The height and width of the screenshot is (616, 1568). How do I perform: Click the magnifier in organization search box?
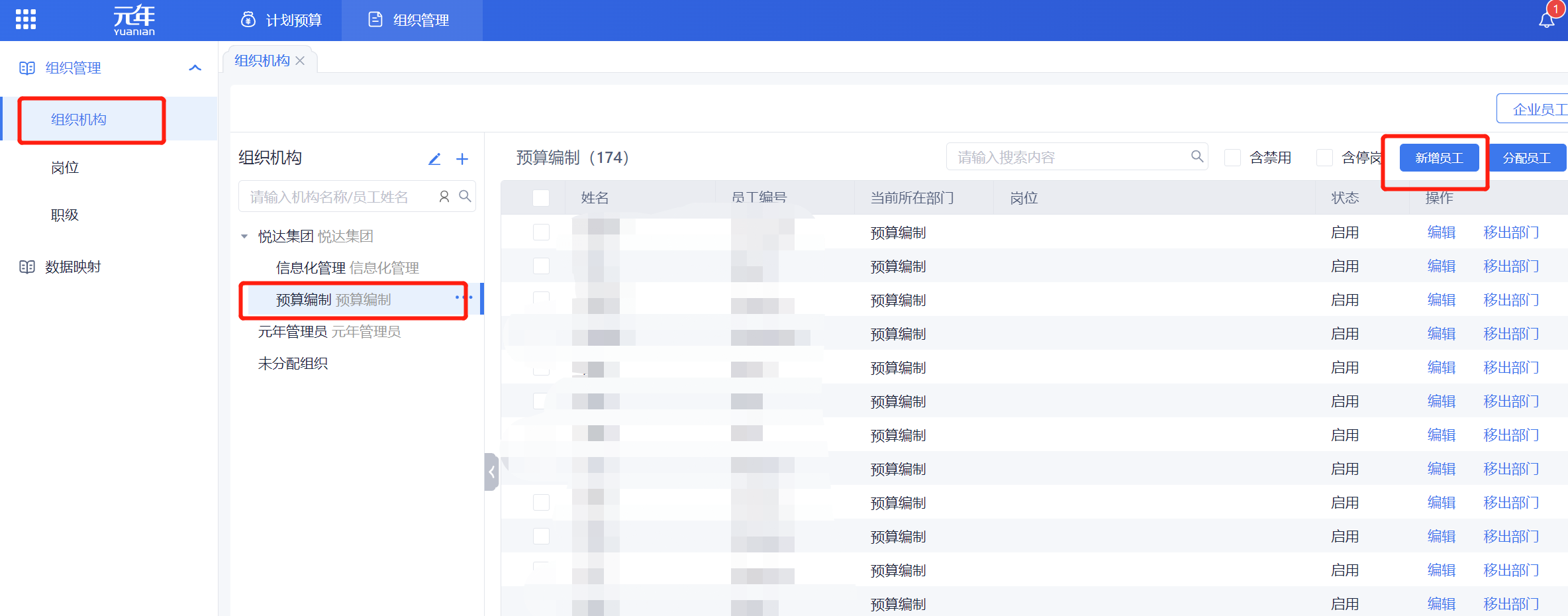click(465, 197)
